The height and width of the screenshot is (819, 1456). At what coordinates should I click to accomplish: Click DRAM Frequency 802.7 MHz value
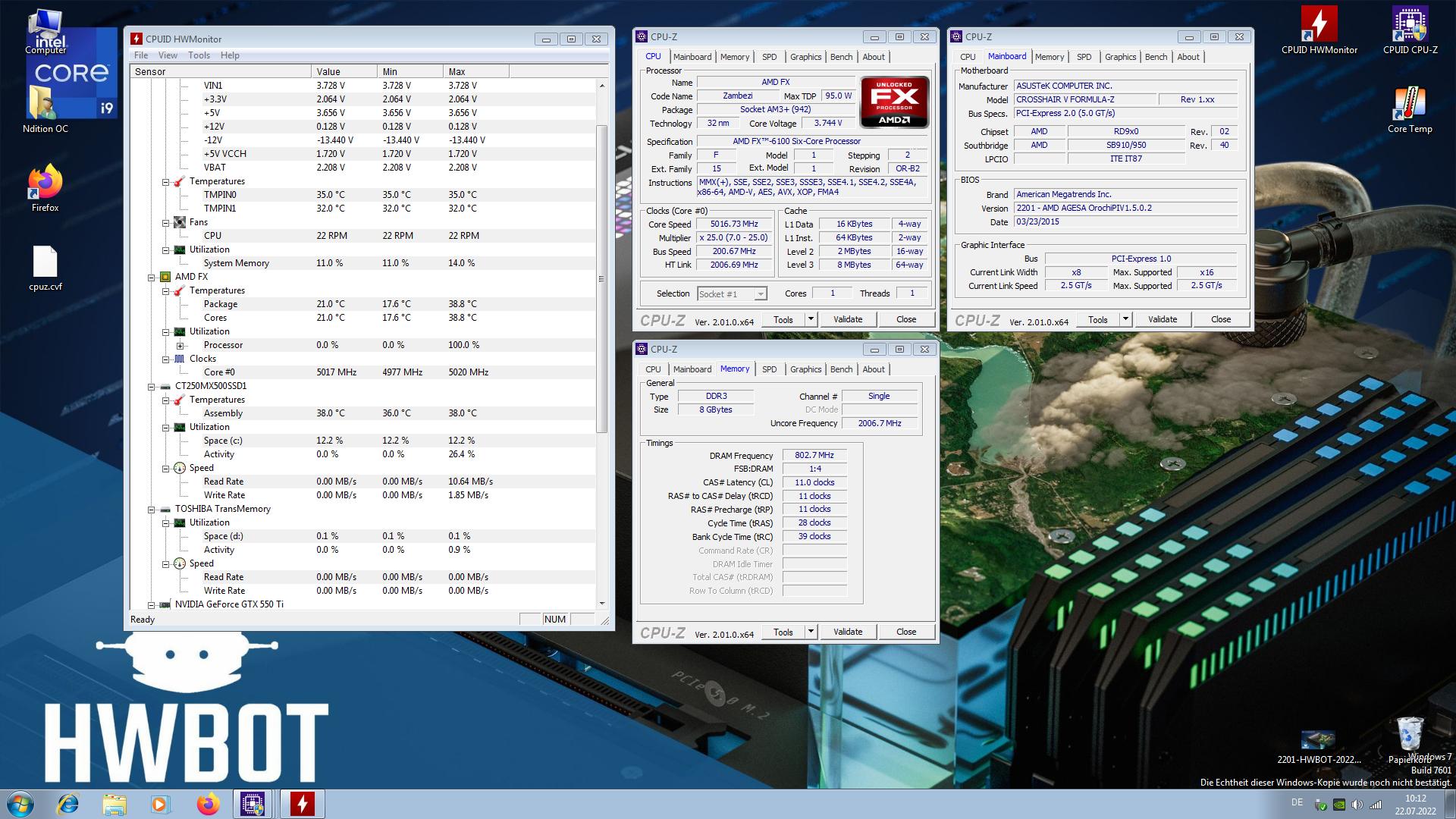point(814,456)
